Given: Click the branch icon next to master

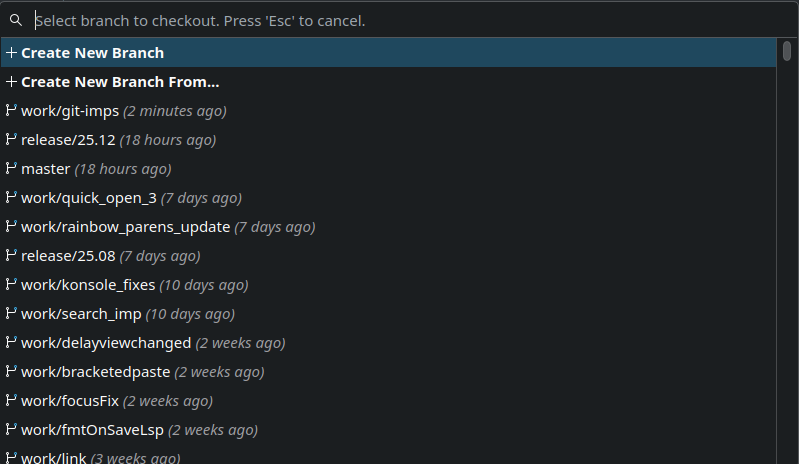Looking at the screenshot, I should click(11, 169).
